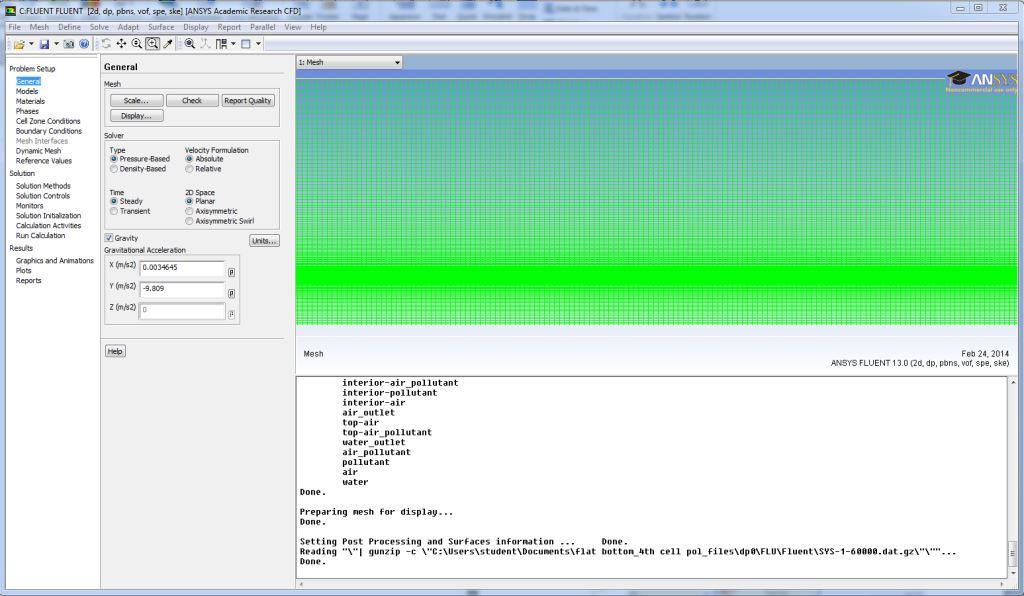Click the Check mesh button
This screenshot has height=596, width=1024.
192,101
